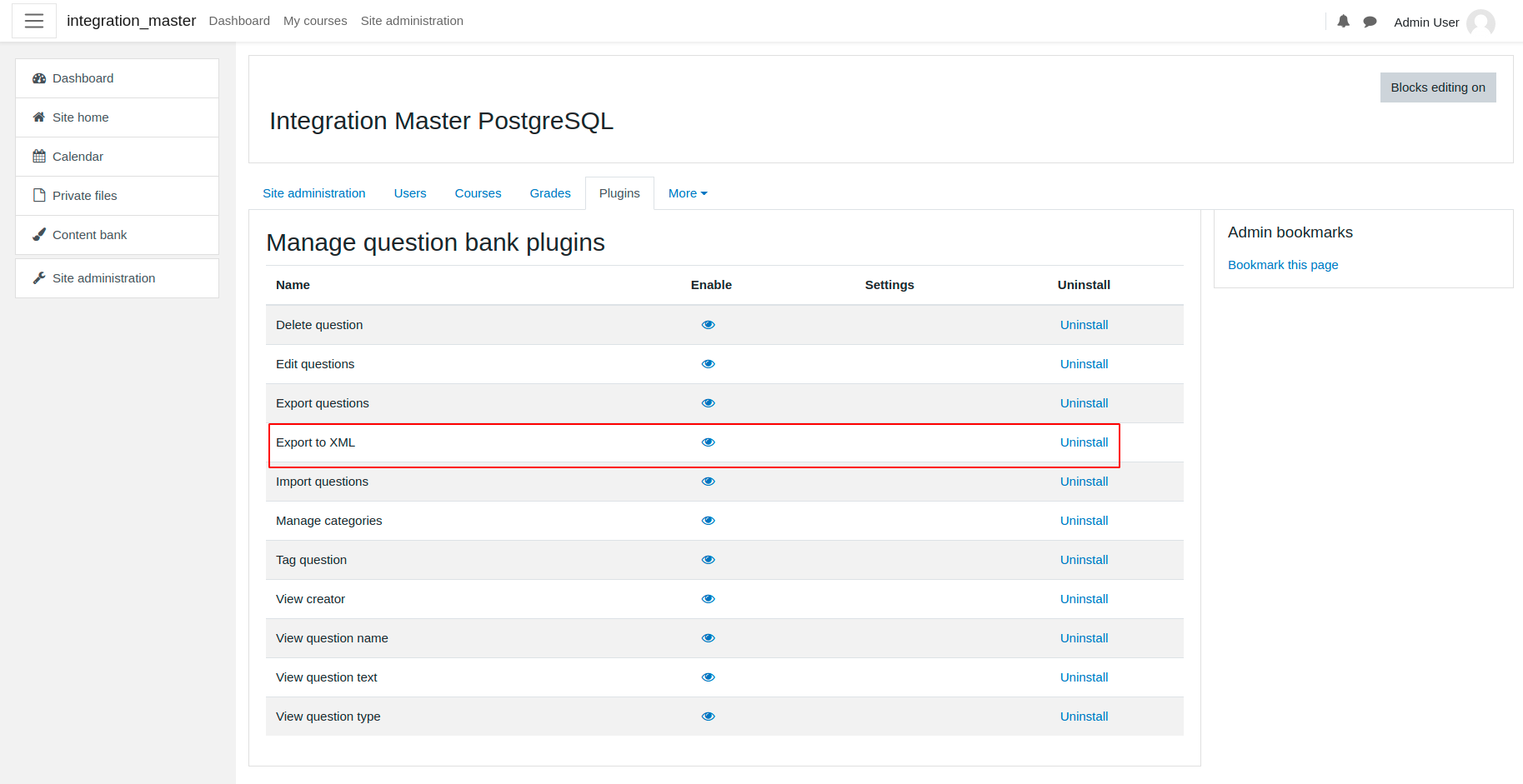Uninstall the Export to XML plugin
The width and height of the screenshot is (1523, 784).
click(x=1084, y=442)
